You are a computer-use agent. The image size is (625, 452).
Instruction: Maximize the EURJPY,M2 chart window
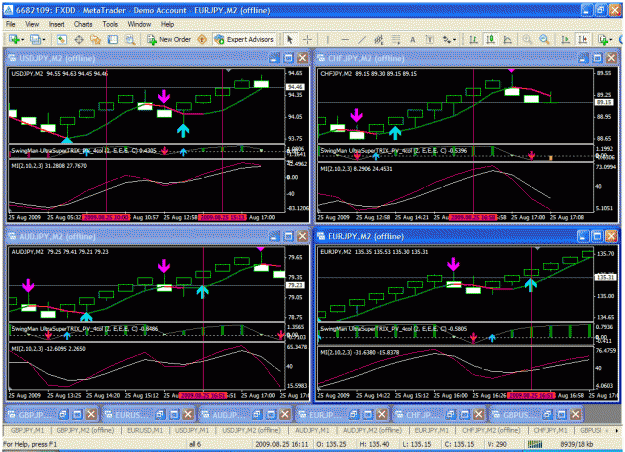pos(597,237)
